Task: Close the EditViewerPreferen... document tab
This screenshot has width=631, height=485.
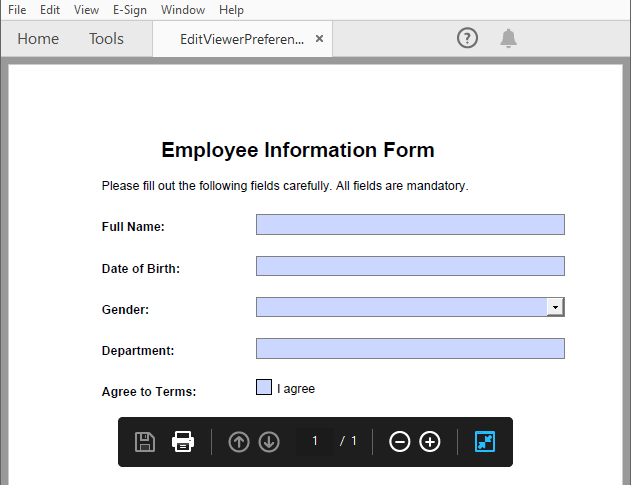Action: [319, 39]
